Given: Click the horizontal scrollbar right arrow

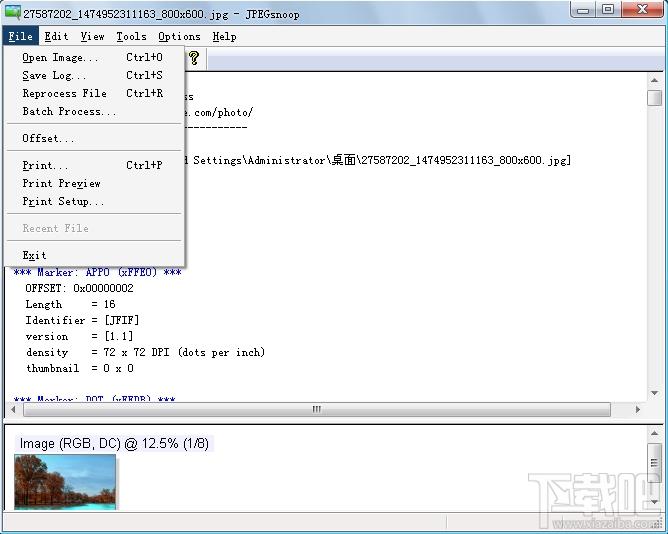Looking at the screenshot, I should 638,409.
